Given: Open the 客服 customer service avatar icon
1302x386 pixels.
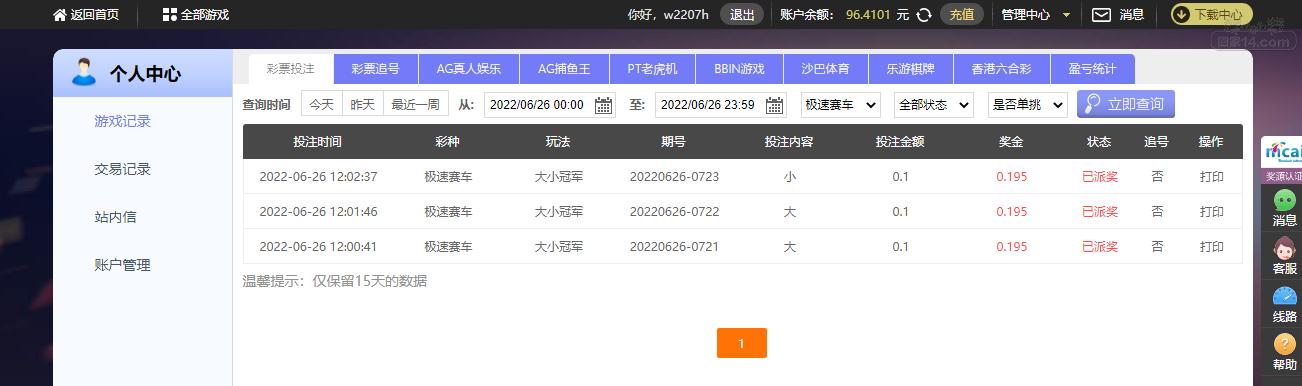Looking at the screenshot, I should click(1285, 248).
